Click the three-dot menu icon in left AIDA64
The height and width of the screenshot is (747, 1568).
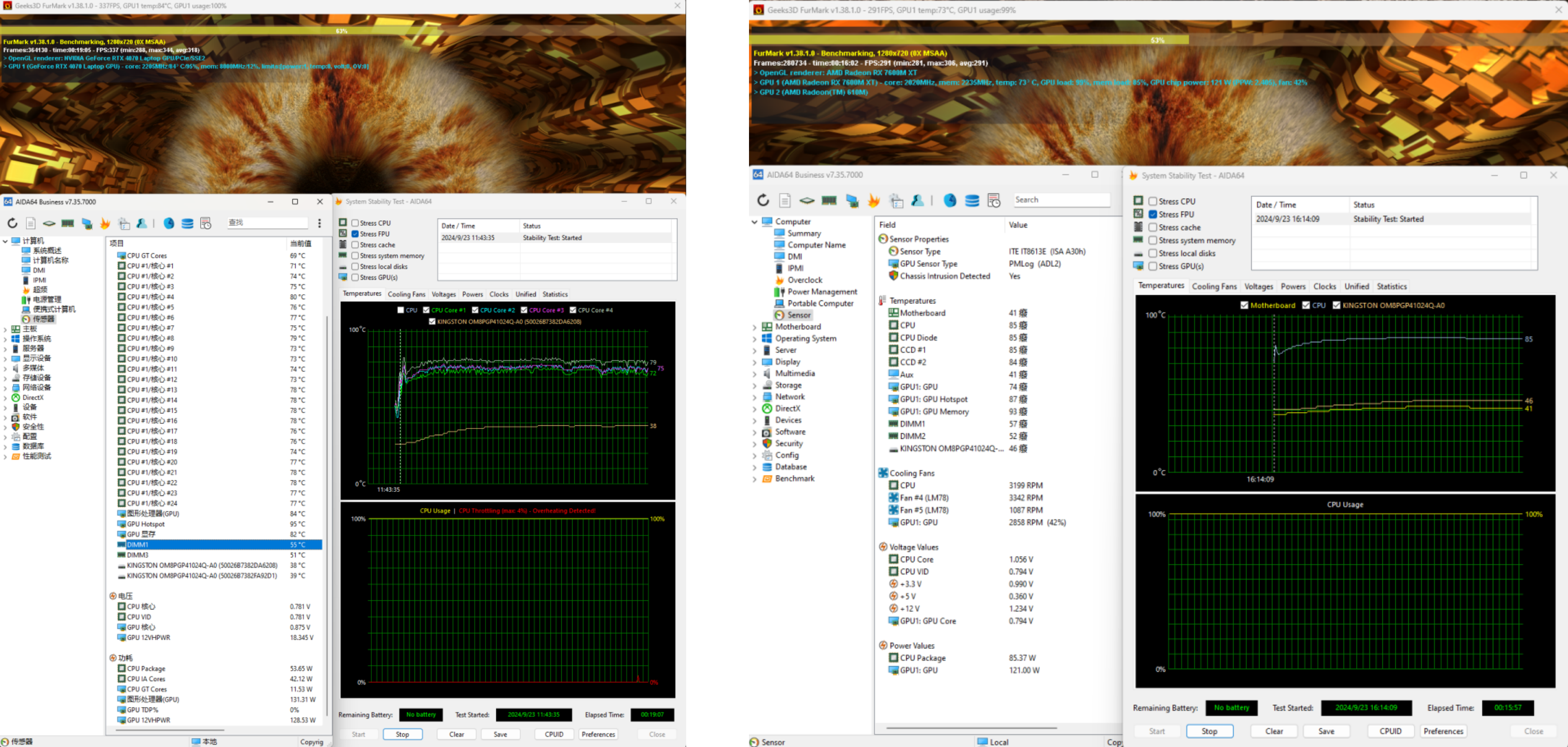320,224
